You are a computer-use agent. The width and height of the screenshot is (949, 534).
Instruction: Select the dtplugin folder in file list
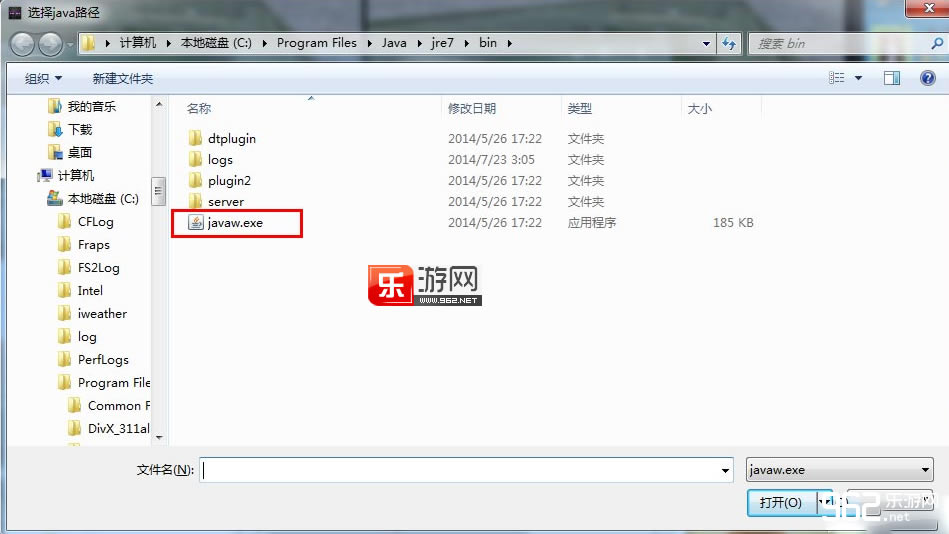click(231, 139)
